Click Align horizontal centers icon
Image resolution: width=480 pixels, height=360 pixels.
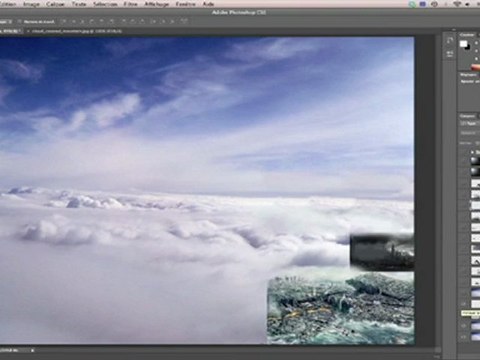[102, 21]
